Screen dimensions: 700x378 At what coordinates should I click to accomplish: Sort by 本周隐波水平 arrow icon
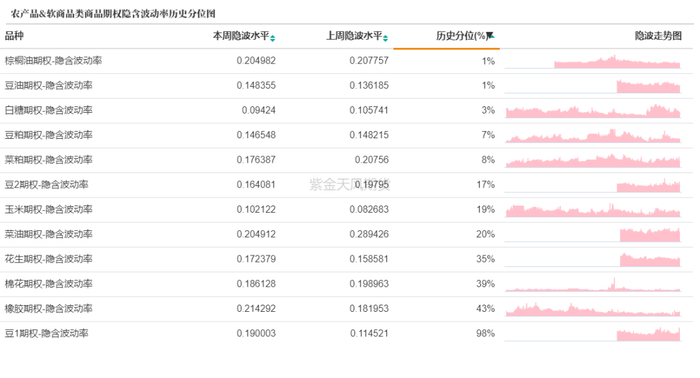tap(272, 38)
